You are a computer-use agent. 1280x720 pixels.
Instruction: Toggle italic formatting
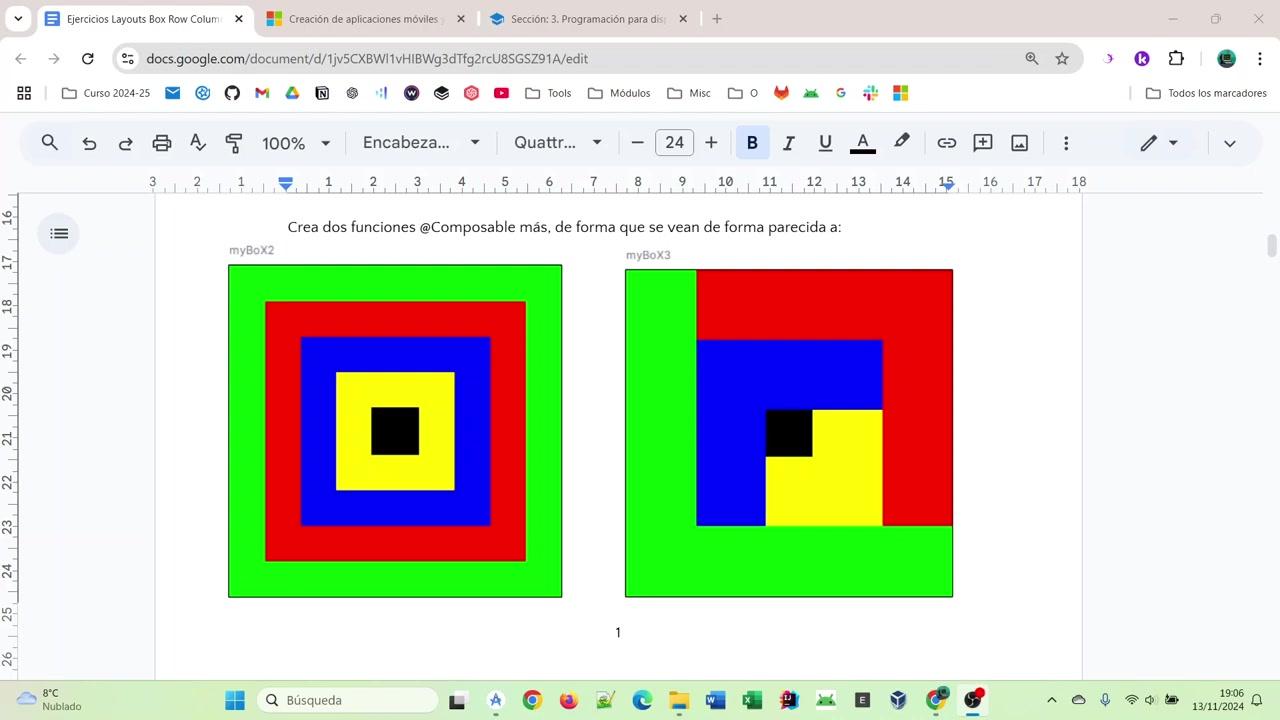pos(788,143)
